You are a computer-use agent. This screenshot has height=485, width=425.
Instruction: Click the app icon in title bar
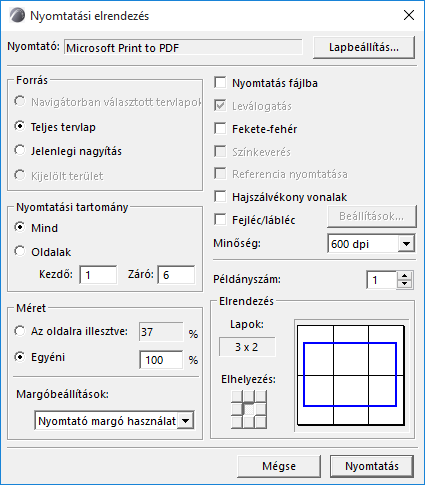tap(17, 15)
